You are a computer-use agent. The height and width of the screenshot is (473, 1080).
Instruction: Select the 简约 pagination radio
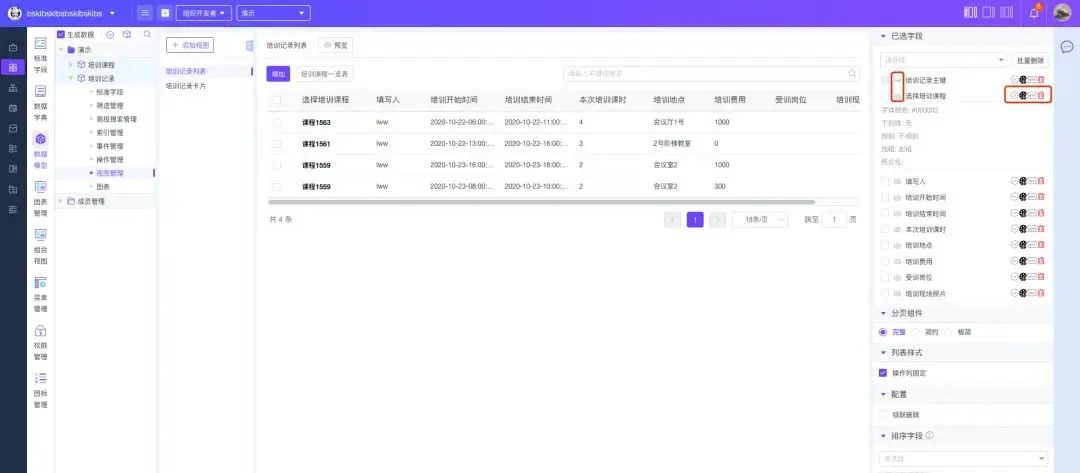click(916, 332)
